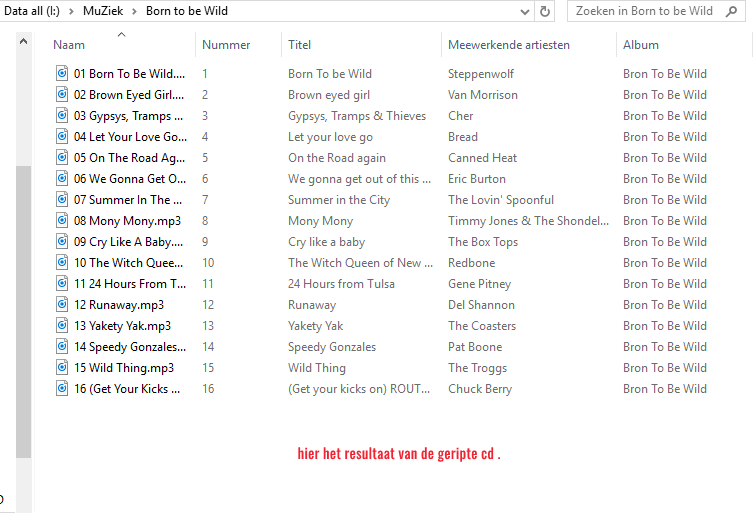
Task: Click the navigation pane scroll up arrow
Action: (x=23, y=42)
